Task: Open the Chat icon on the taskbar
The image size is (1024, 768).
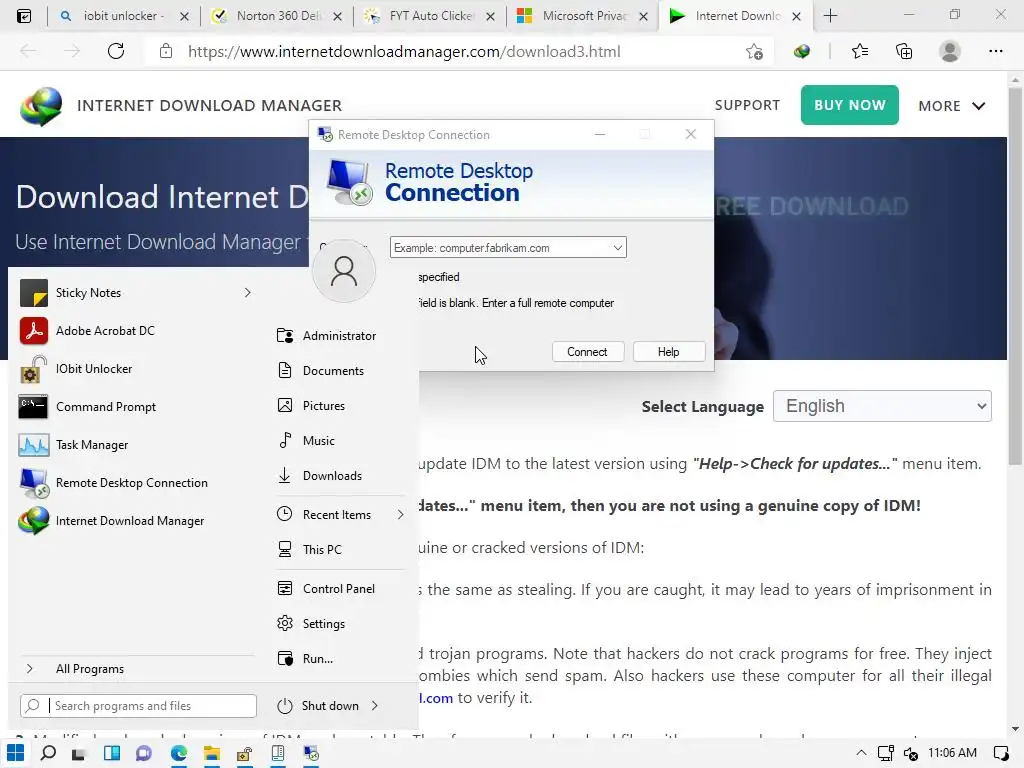Action: (x=144, y=754)
